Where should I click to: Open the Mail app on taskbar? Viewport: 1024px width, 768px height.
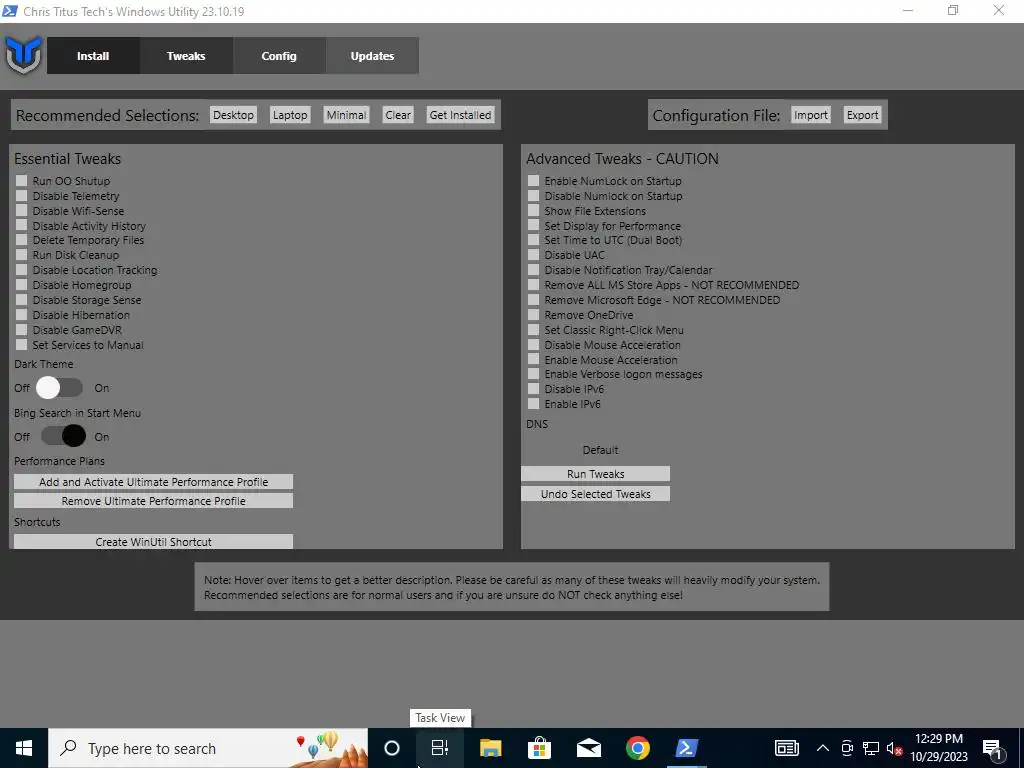click(588, 748)
